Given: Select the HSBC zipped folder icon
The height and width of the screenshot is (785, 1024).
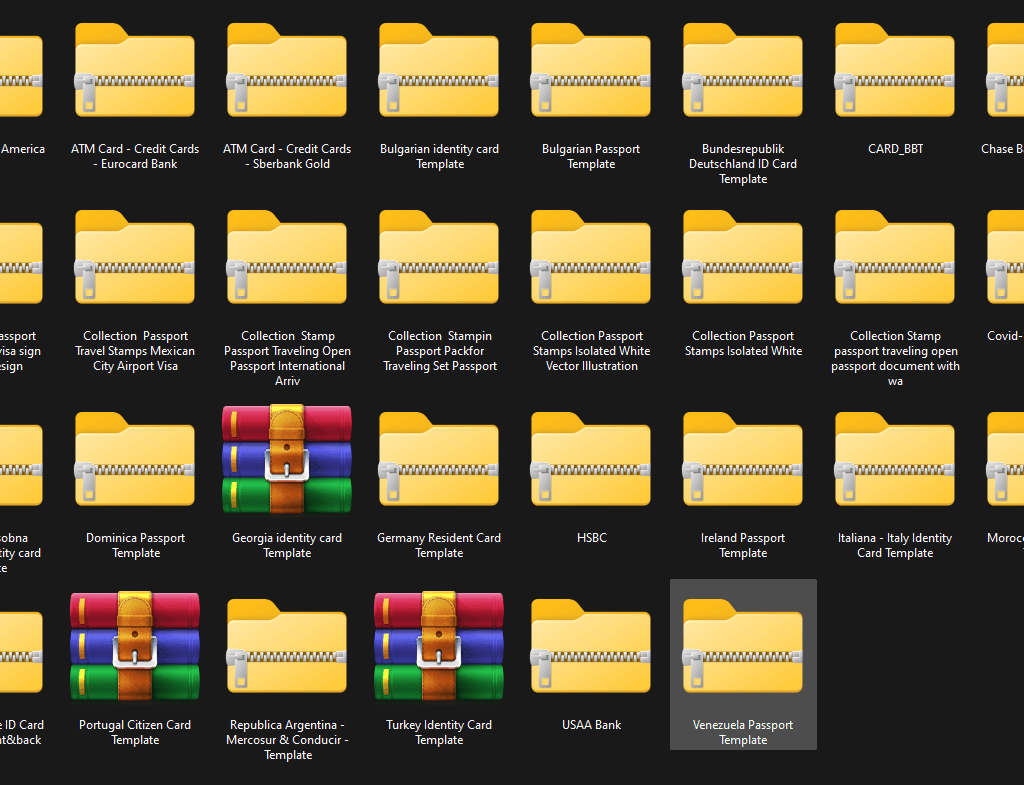Looking at the screenshot, I should (x=591, y=458).
